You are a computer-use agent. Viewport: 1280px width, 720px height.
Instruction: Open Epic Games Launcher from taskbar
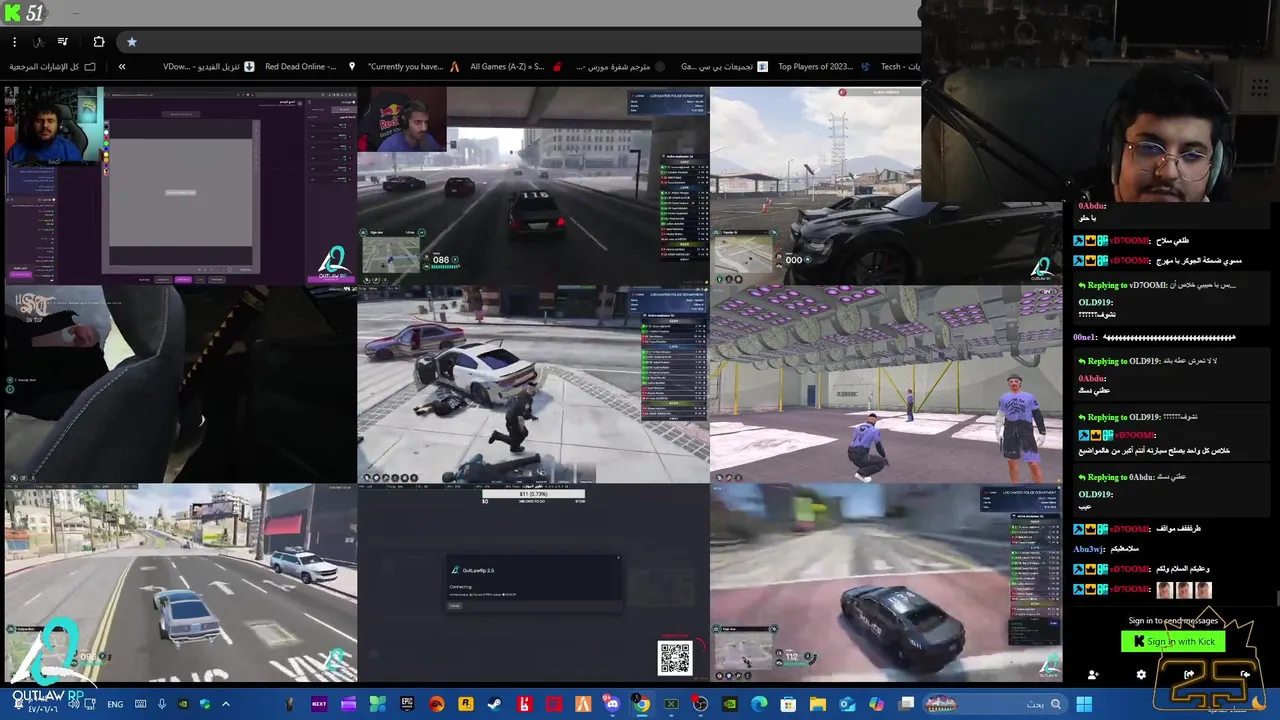407,704
